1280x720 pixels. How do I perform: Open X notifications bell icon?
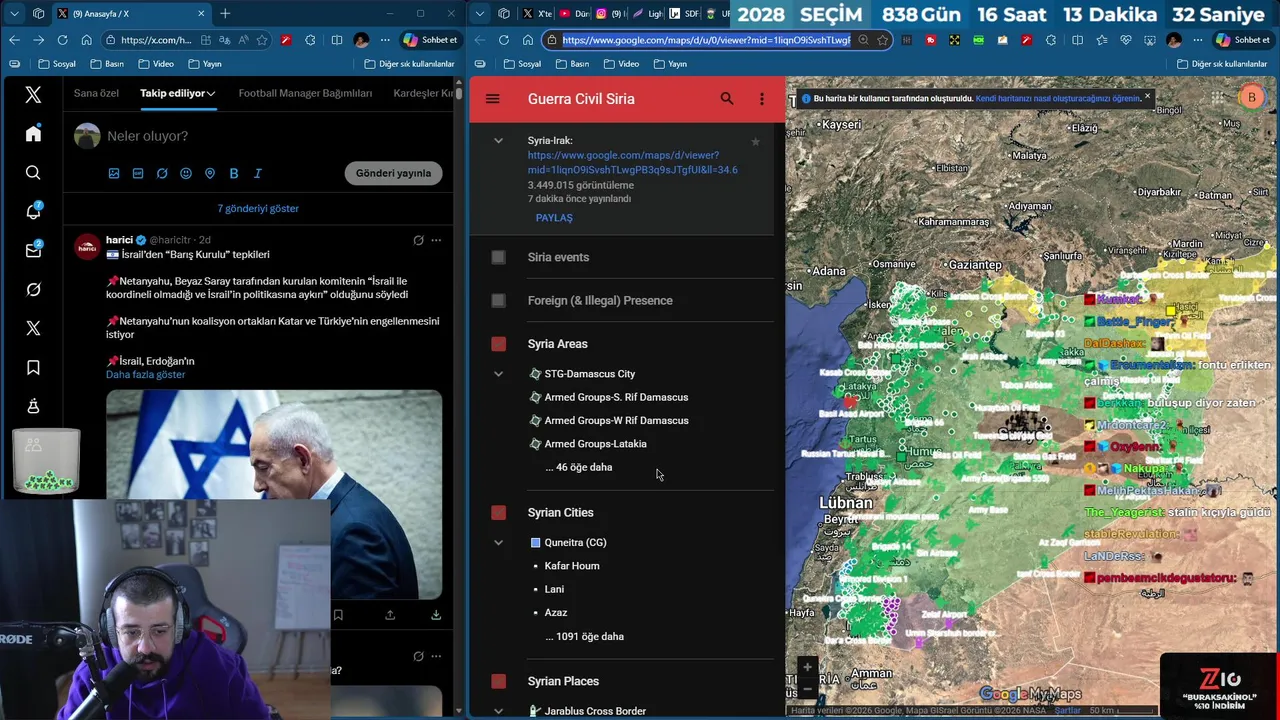(x=33, y=211)
